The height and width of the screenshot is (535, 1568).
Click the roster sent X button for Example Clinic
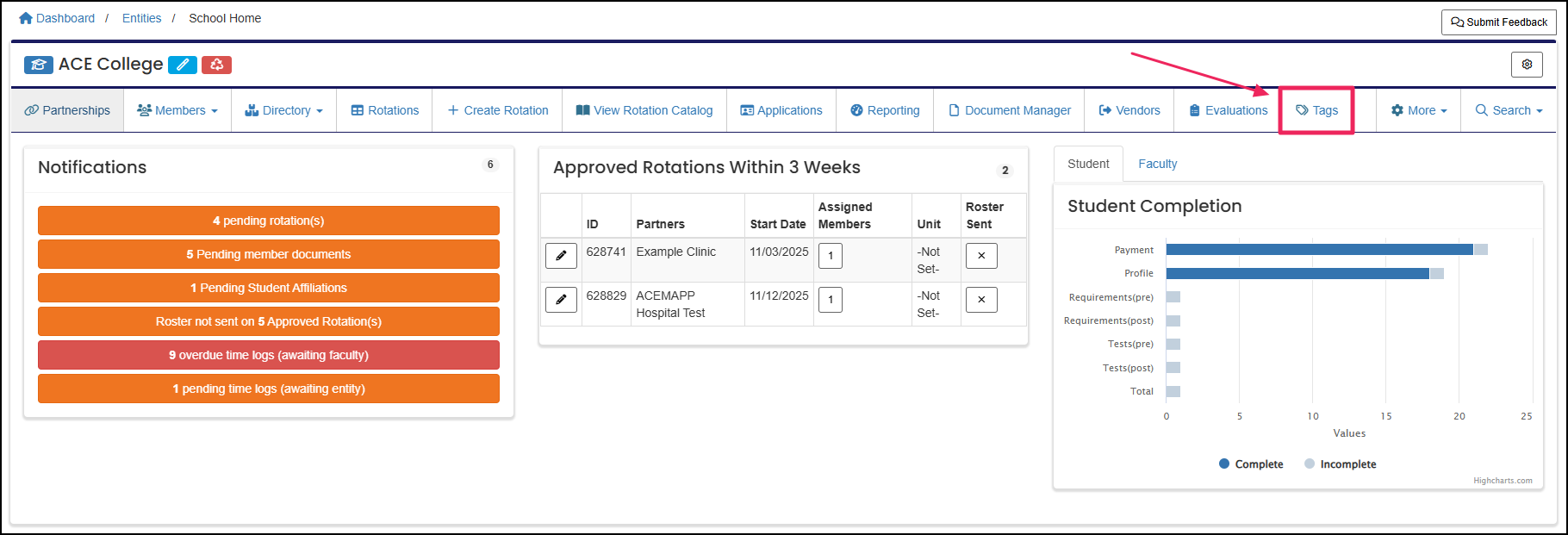[981, 256]
